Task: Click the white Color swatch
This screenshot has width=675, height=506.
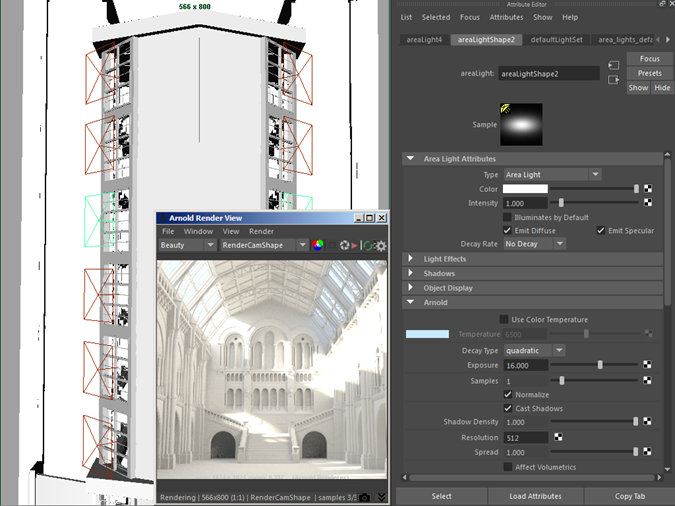Action: point(525,189)
